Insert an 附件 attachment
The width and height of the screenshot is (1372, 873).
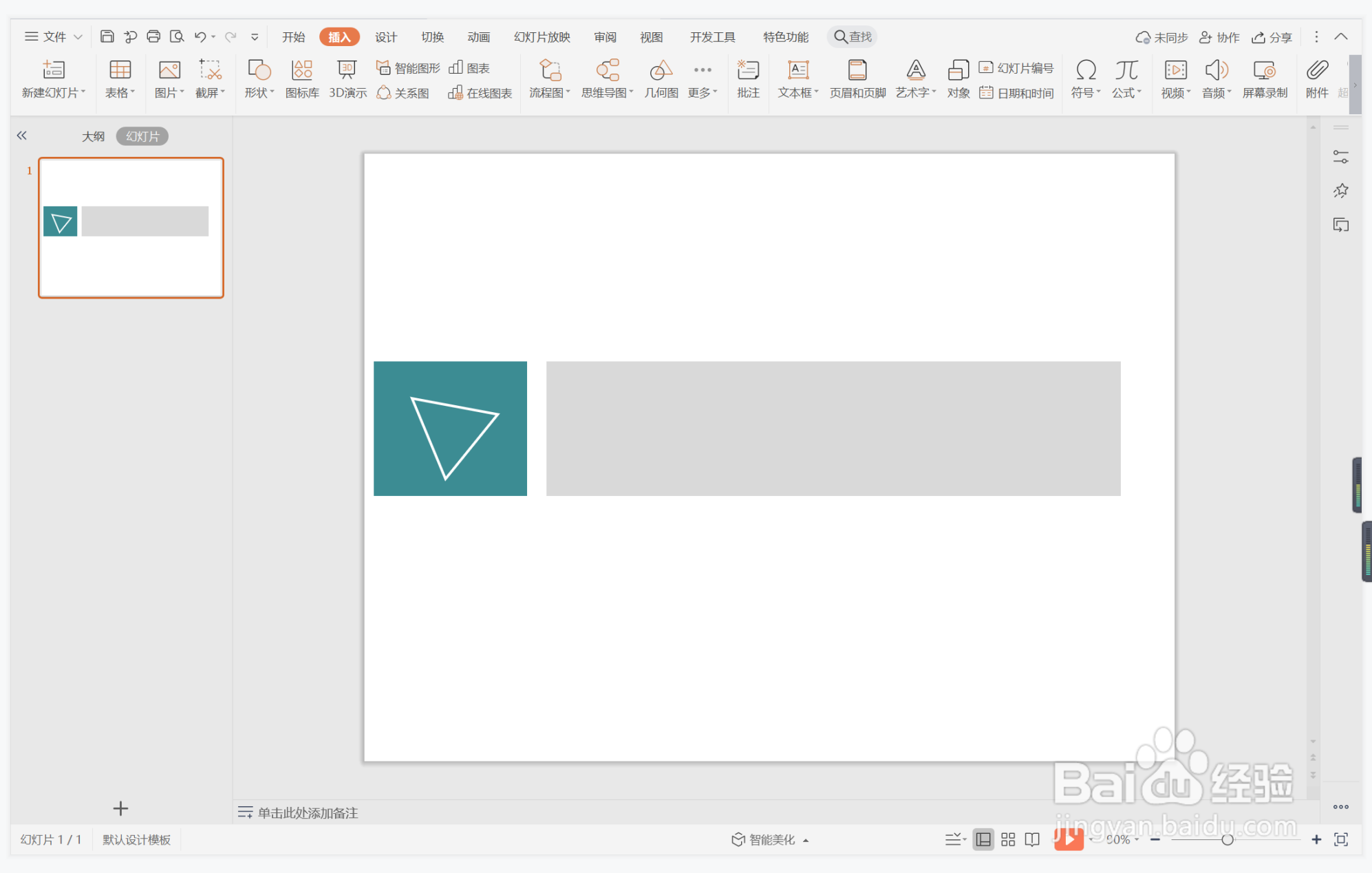[x=1316, y=79]
